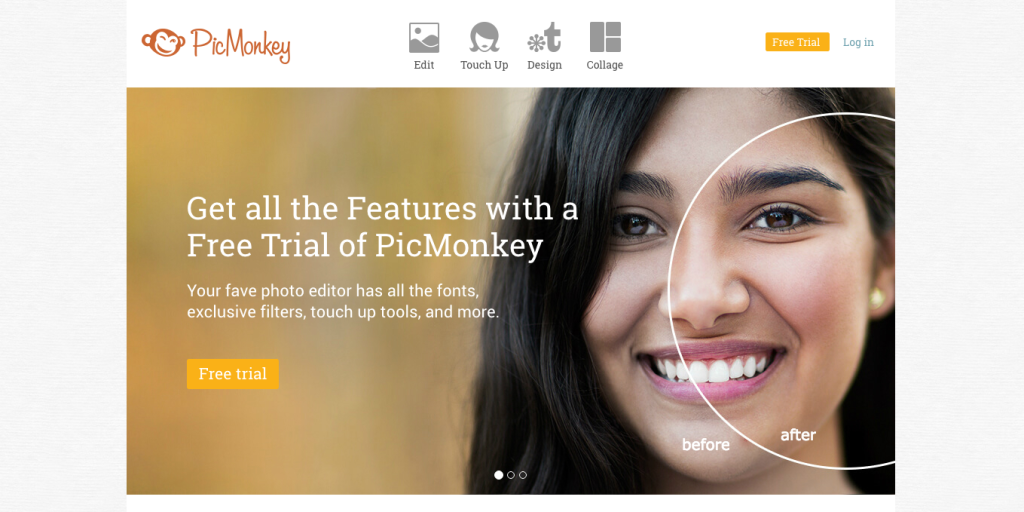Click the Free trial button in banner
The height and width of the screenshot is (512, 1024).
point(232,374)
